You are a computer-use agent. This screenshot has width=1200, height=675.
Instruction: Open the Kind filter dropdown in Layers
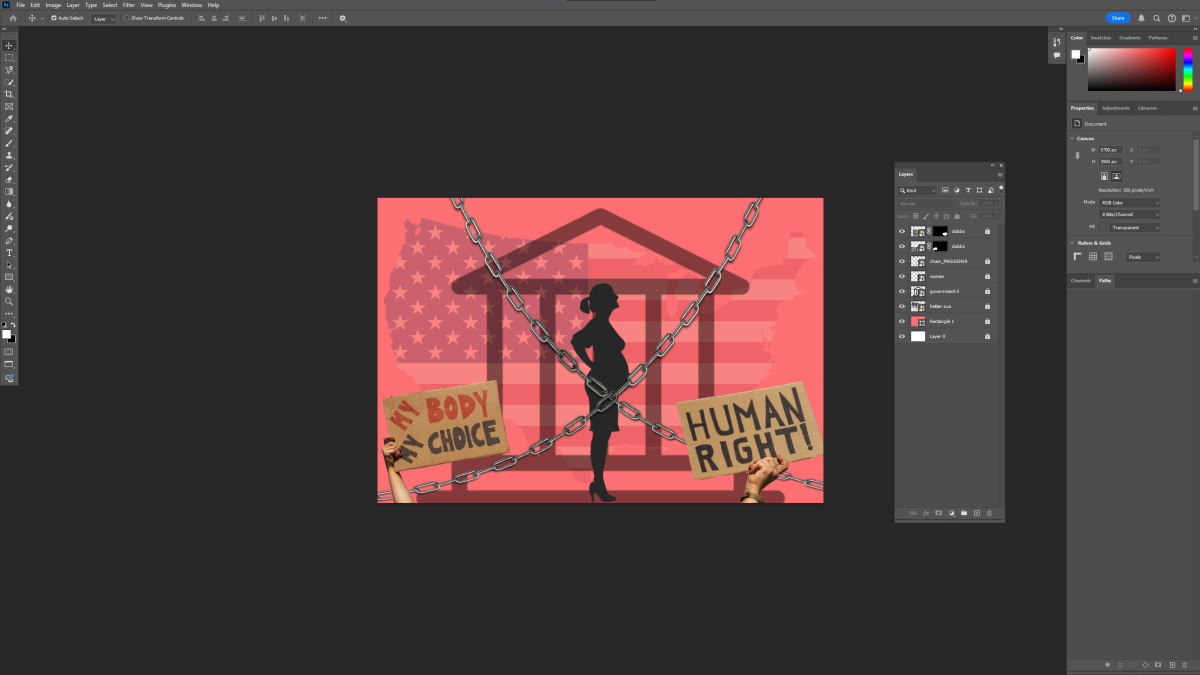tap(917, 190)
